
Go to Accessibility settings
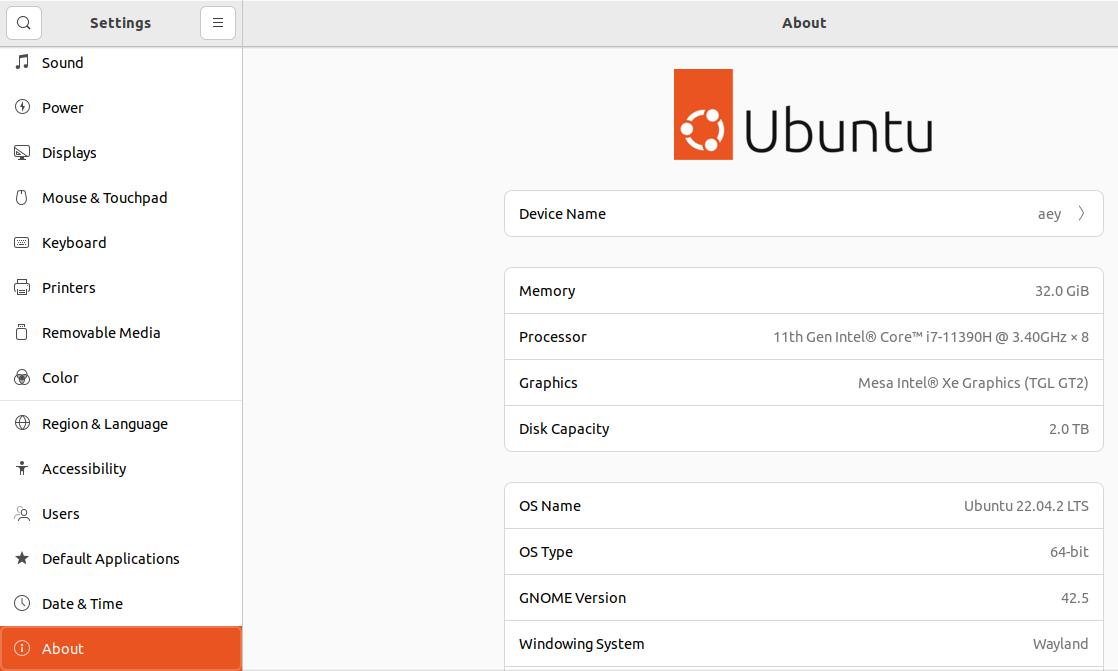tap(121, 468)
